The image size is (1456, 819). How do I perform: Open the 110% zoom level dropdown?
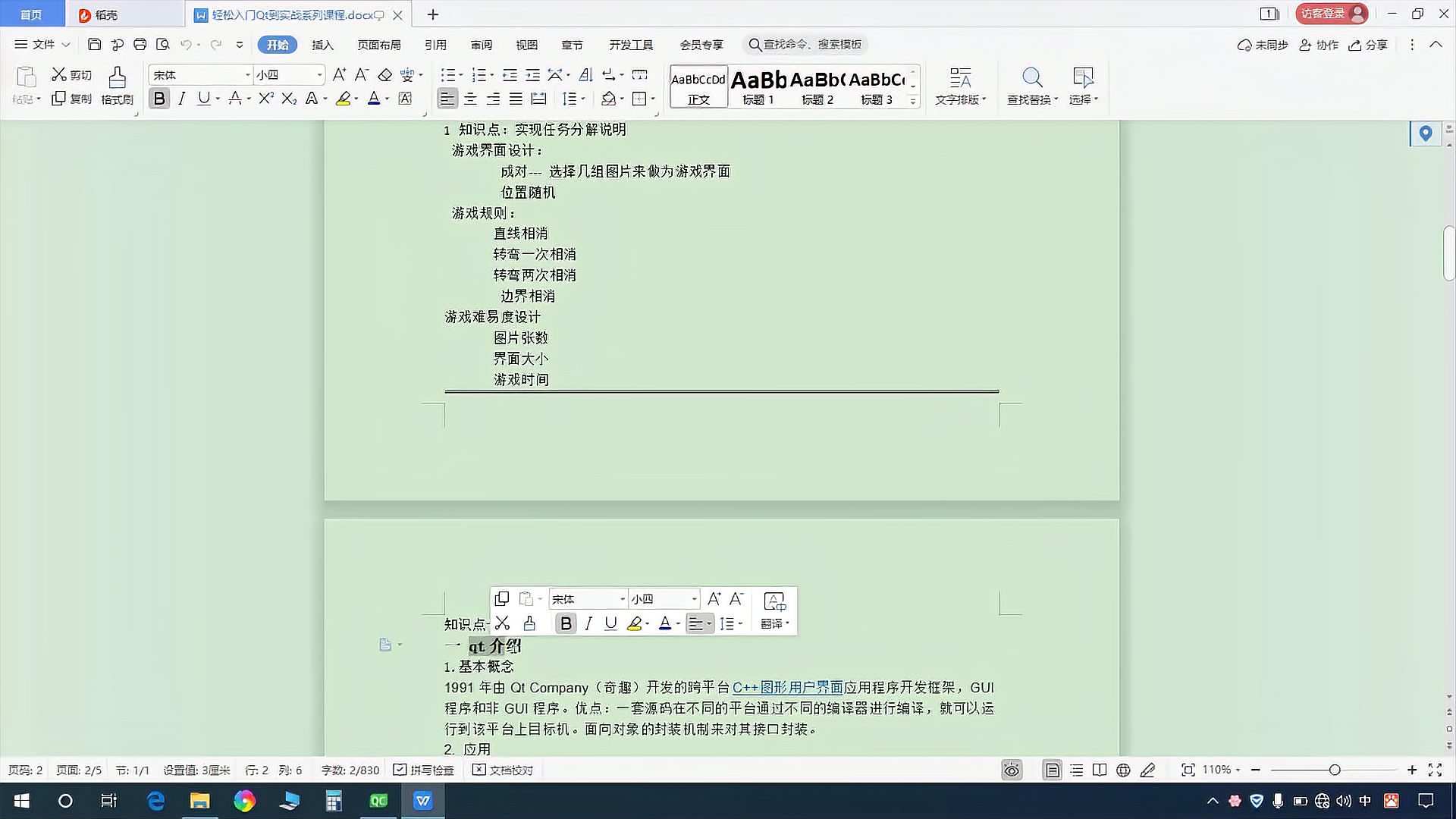pos(1221,770)
